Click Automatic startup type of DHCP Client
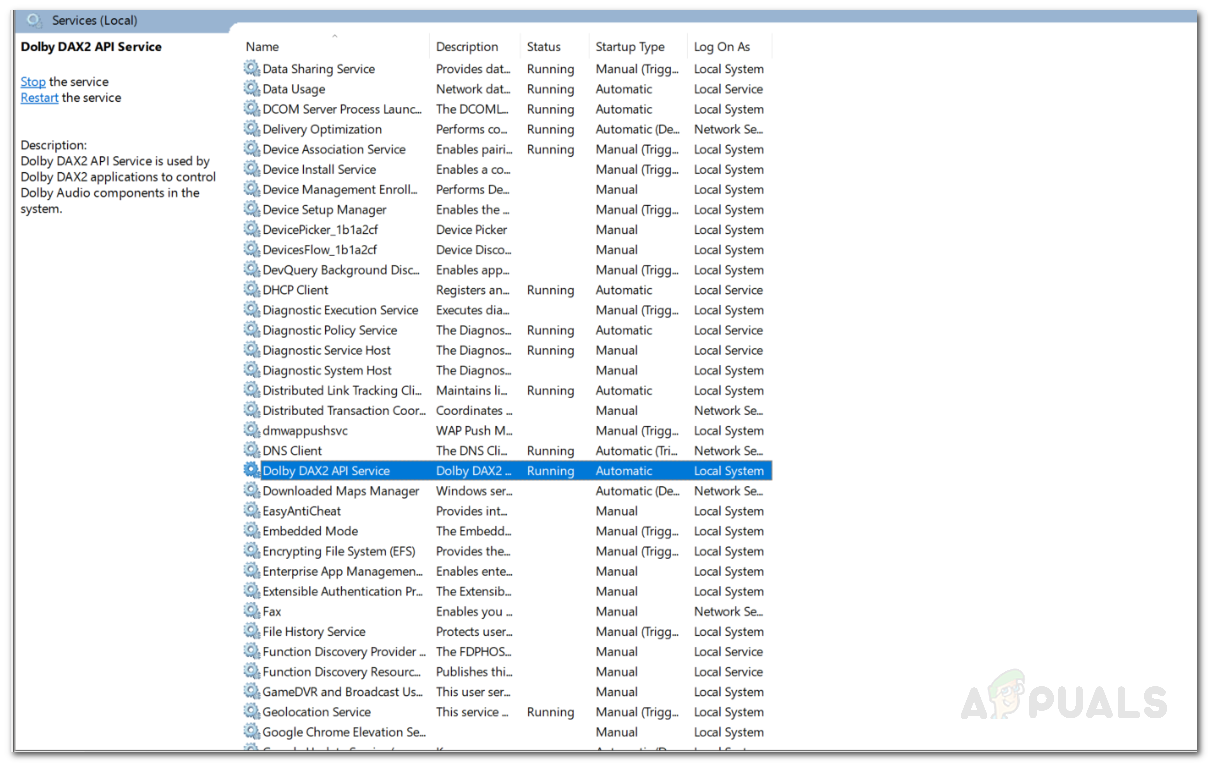Screen dimensions: 1208x763 coord(624,290)
